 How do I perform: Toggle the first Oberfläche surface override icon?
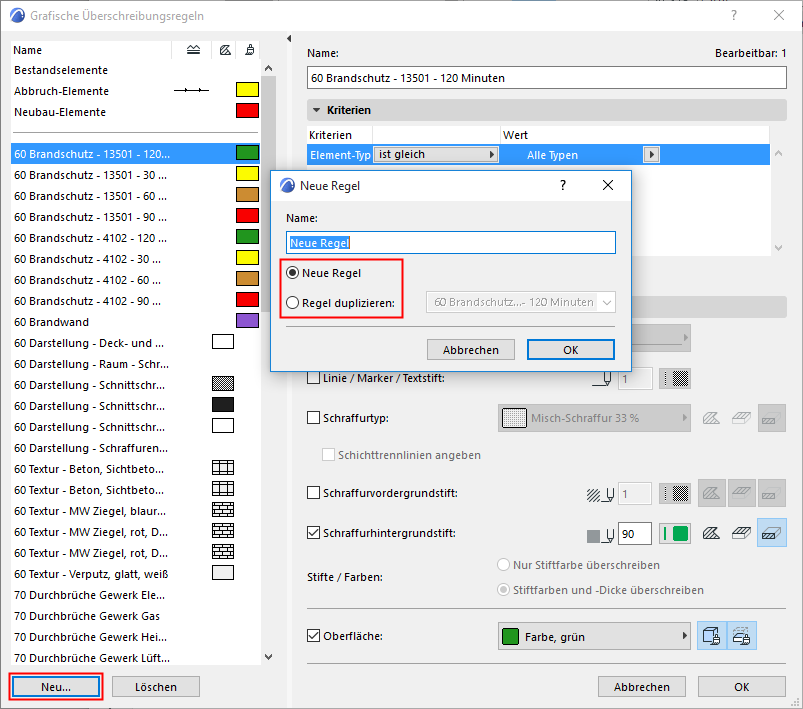711,636
